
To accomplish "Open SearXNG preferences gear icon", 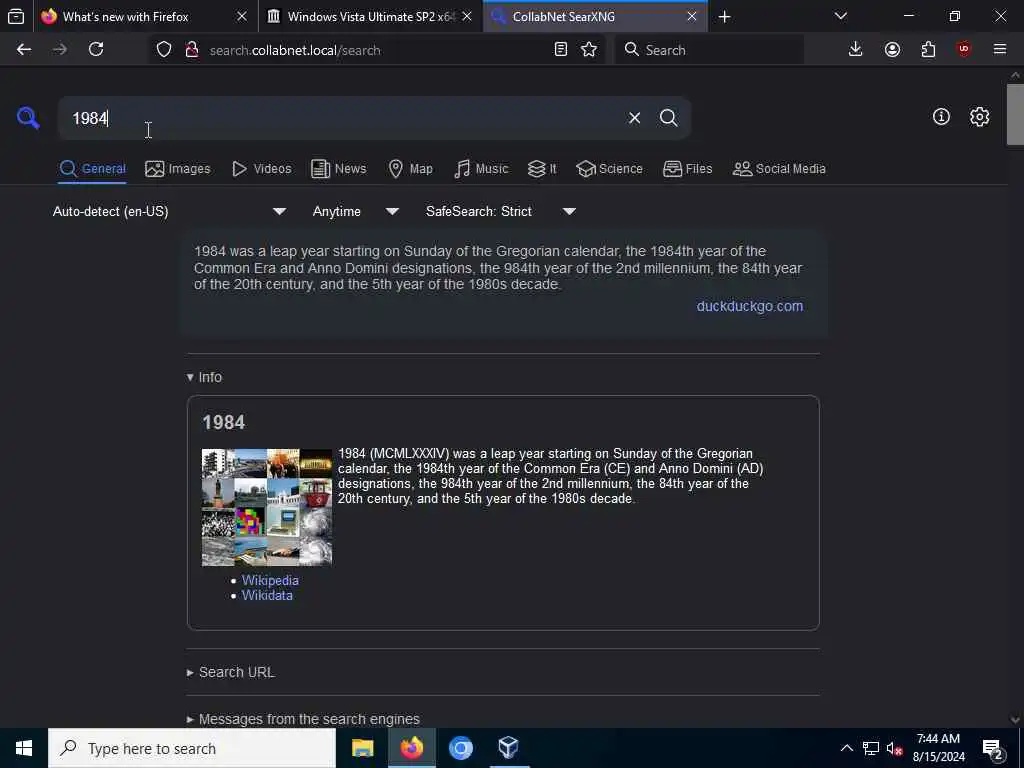I will (x=979, y=117).
